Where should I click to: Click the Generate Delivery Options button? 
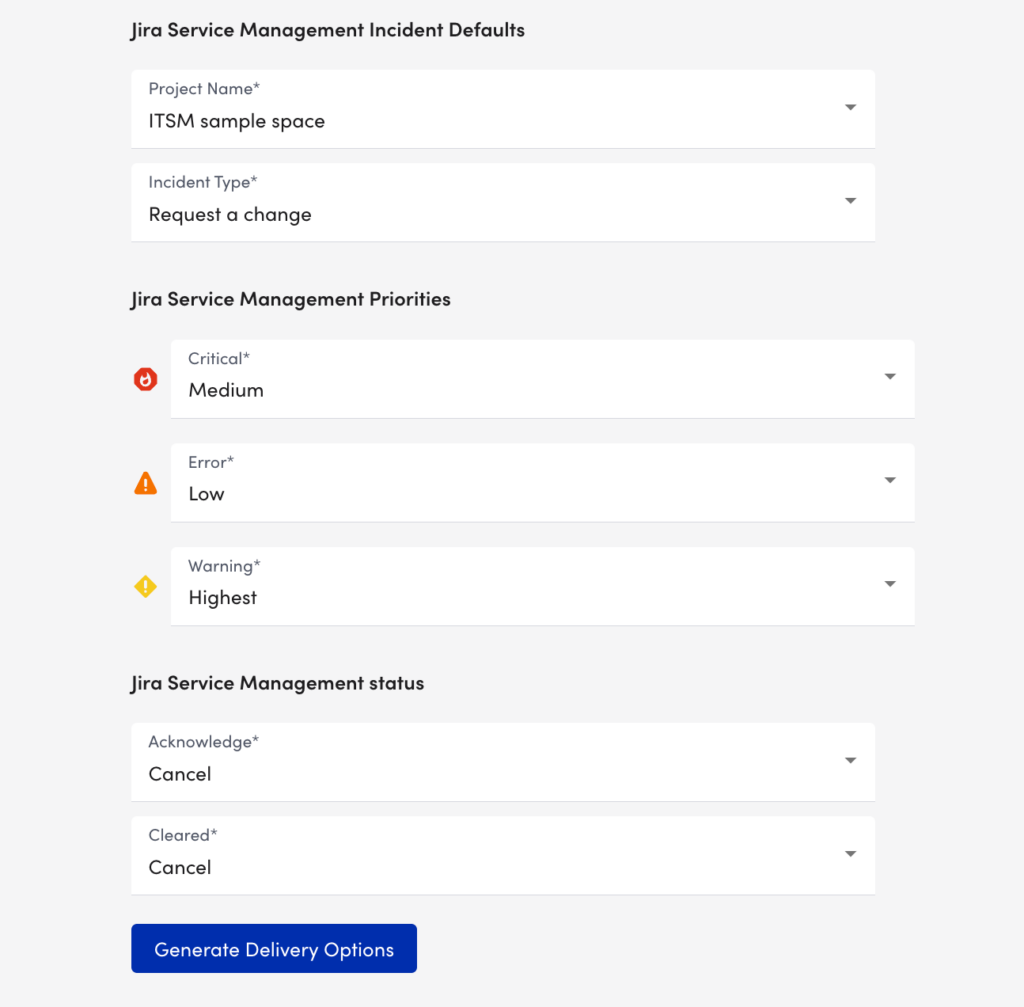tap(273, 948)
